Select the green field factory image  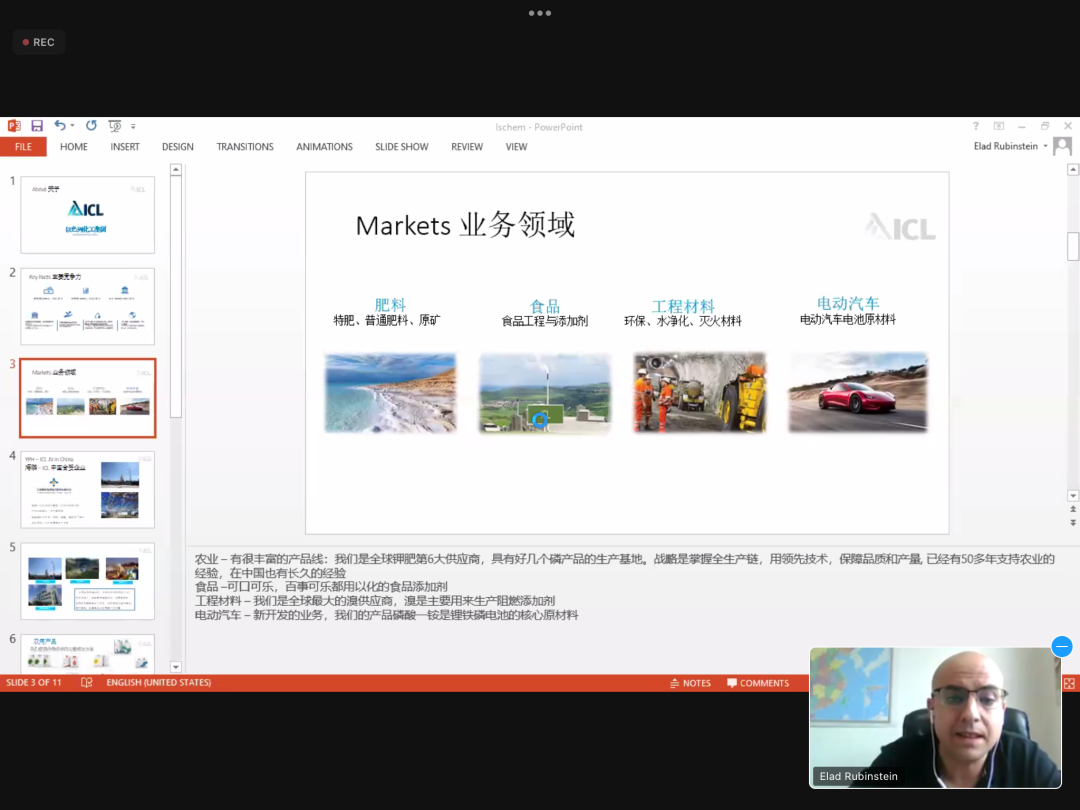pyautogui.click(x=545, y=393)
